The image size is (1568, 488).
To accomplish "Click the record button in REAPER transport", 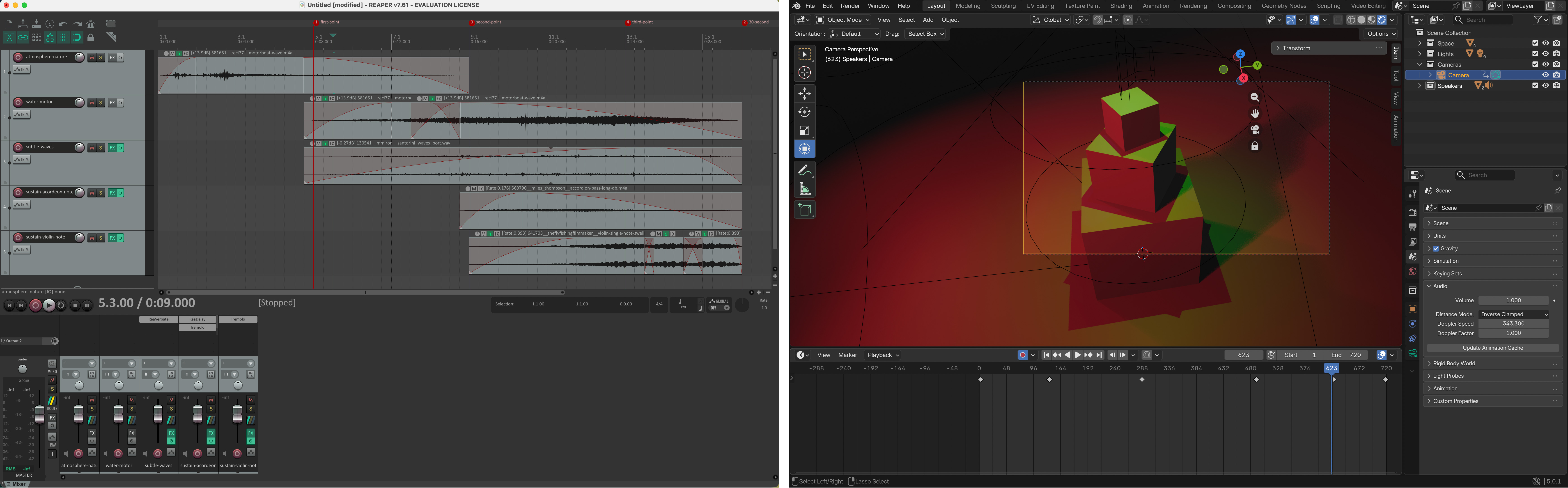I will tap(35, 305).
